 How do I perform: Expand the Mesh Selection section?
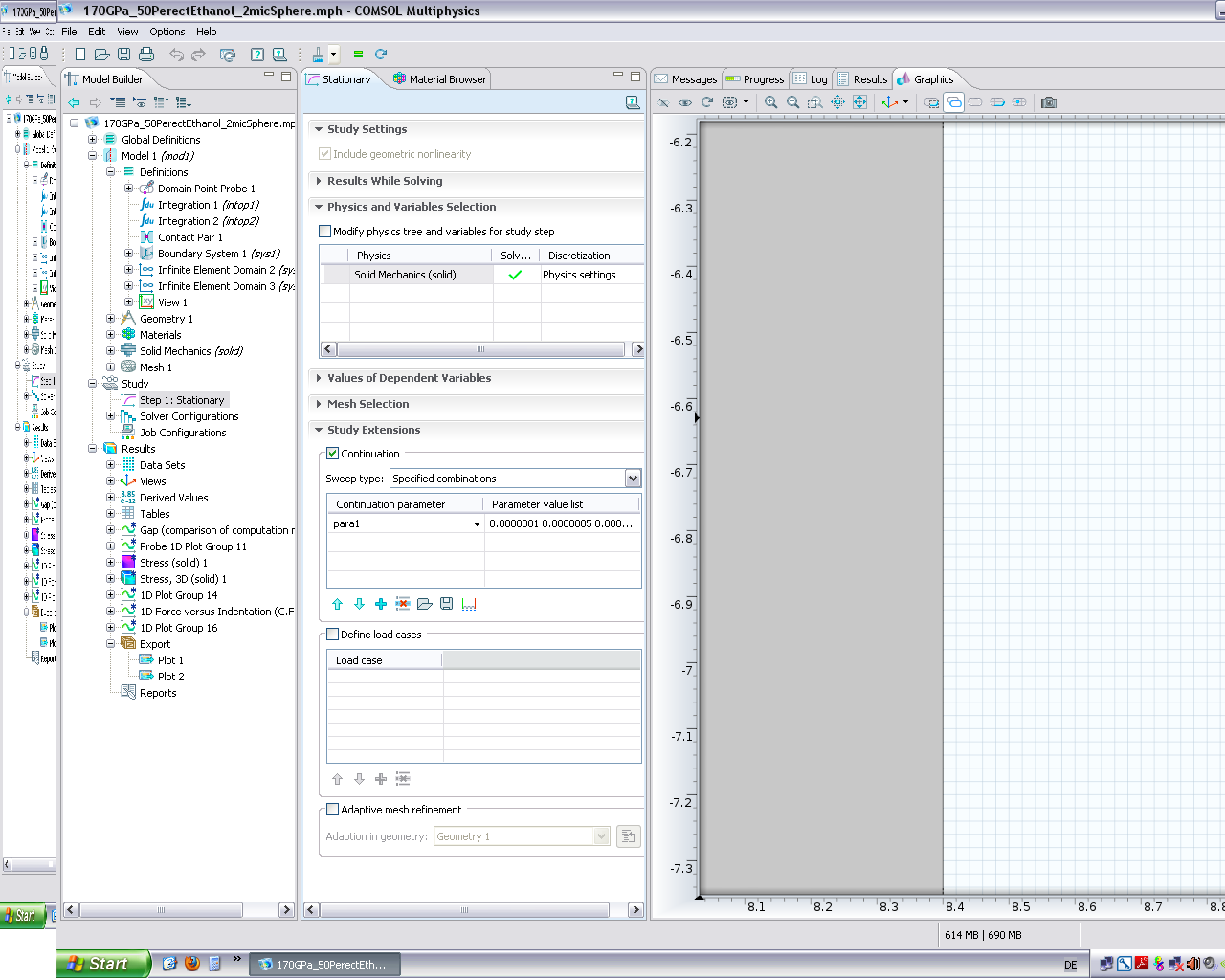(x=367, y=404)
